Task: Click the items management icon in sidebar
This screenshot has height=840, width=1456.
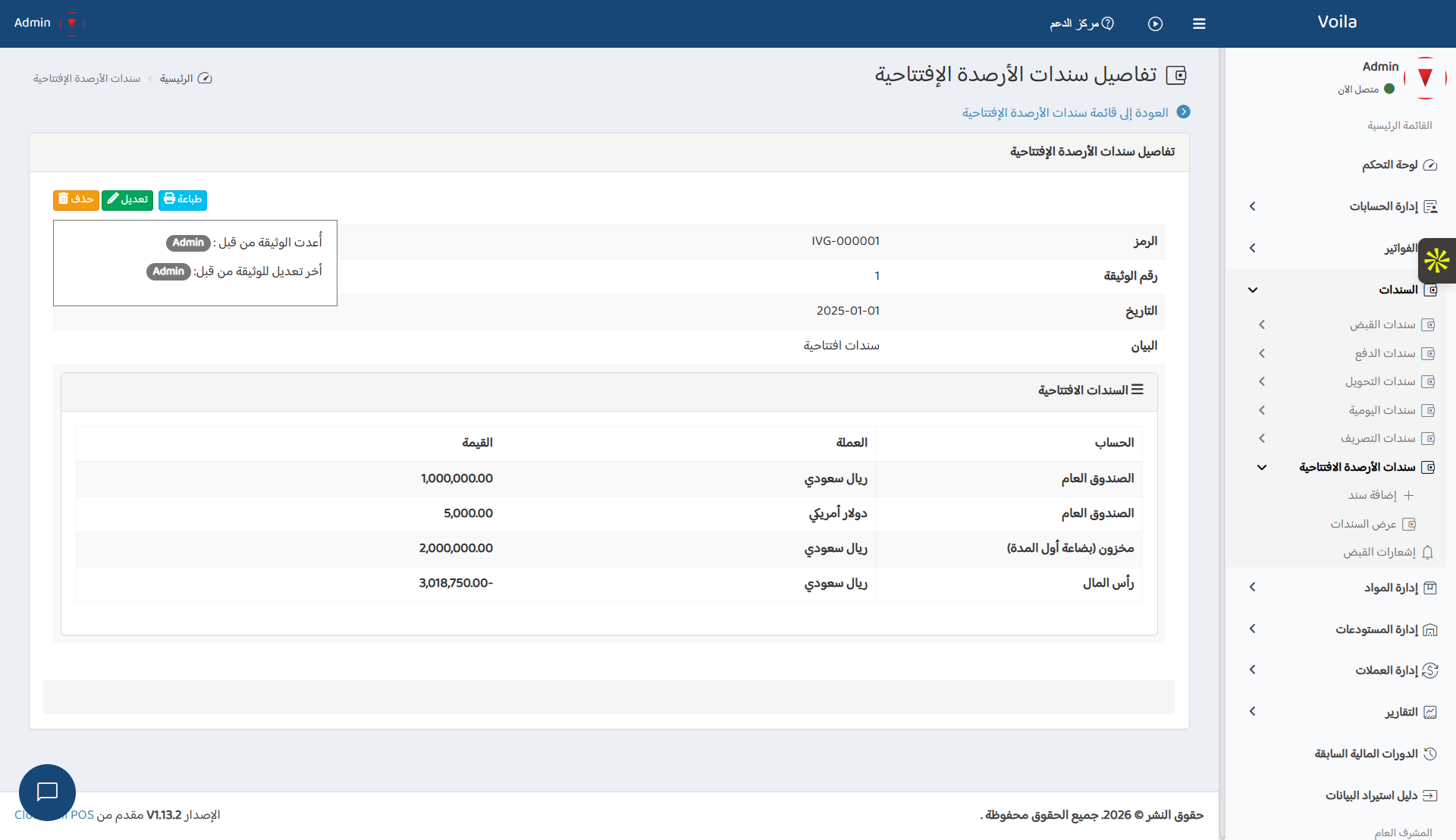Action: [x=1430, y=588]
